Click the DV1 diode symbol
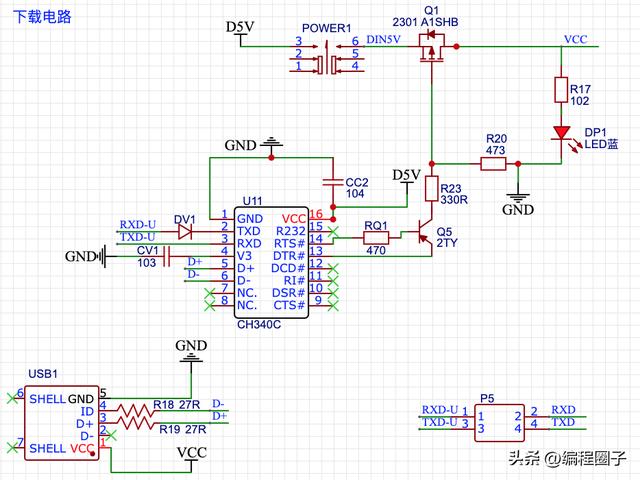 pos(185,232)
